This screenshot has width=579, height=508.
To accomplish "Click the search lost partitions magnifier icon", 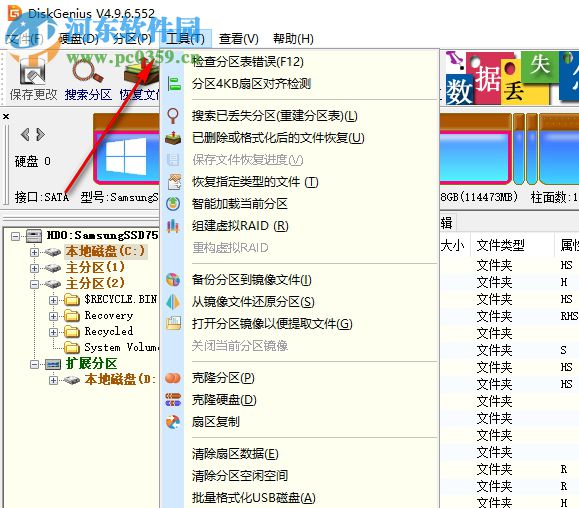I will tap(173, 116).
